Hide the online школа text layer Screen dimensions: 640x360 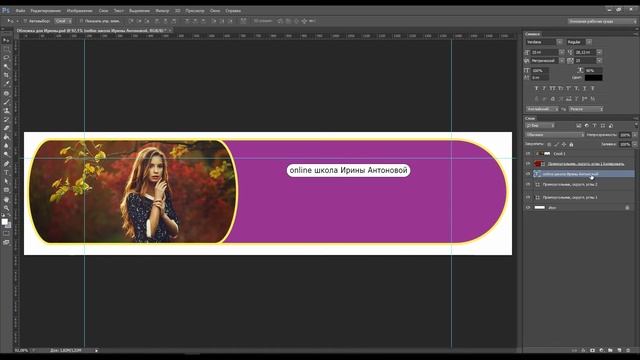pyautogui.click(x=528, y=174)
